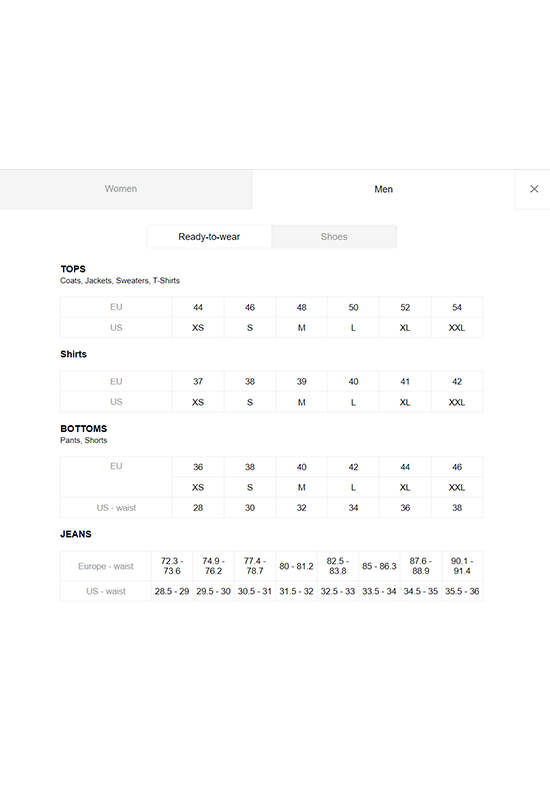Select Shirts EU size 42 cell
550x800 pixels.
click(x=457, y=381)
